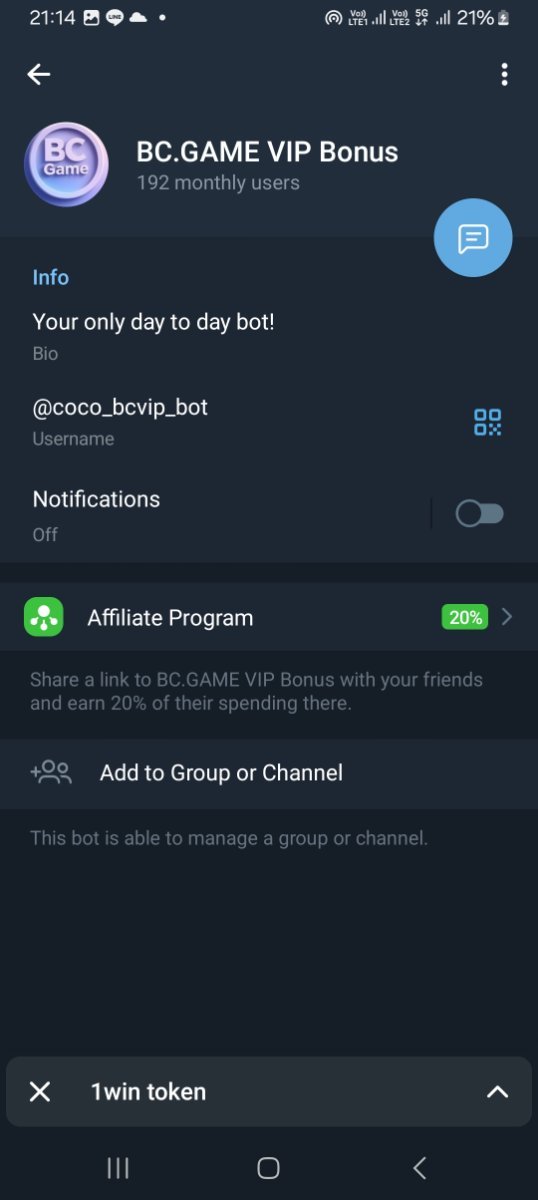Close the 1win token bar
The image size is (538, 1200).
click(40, 1092)
